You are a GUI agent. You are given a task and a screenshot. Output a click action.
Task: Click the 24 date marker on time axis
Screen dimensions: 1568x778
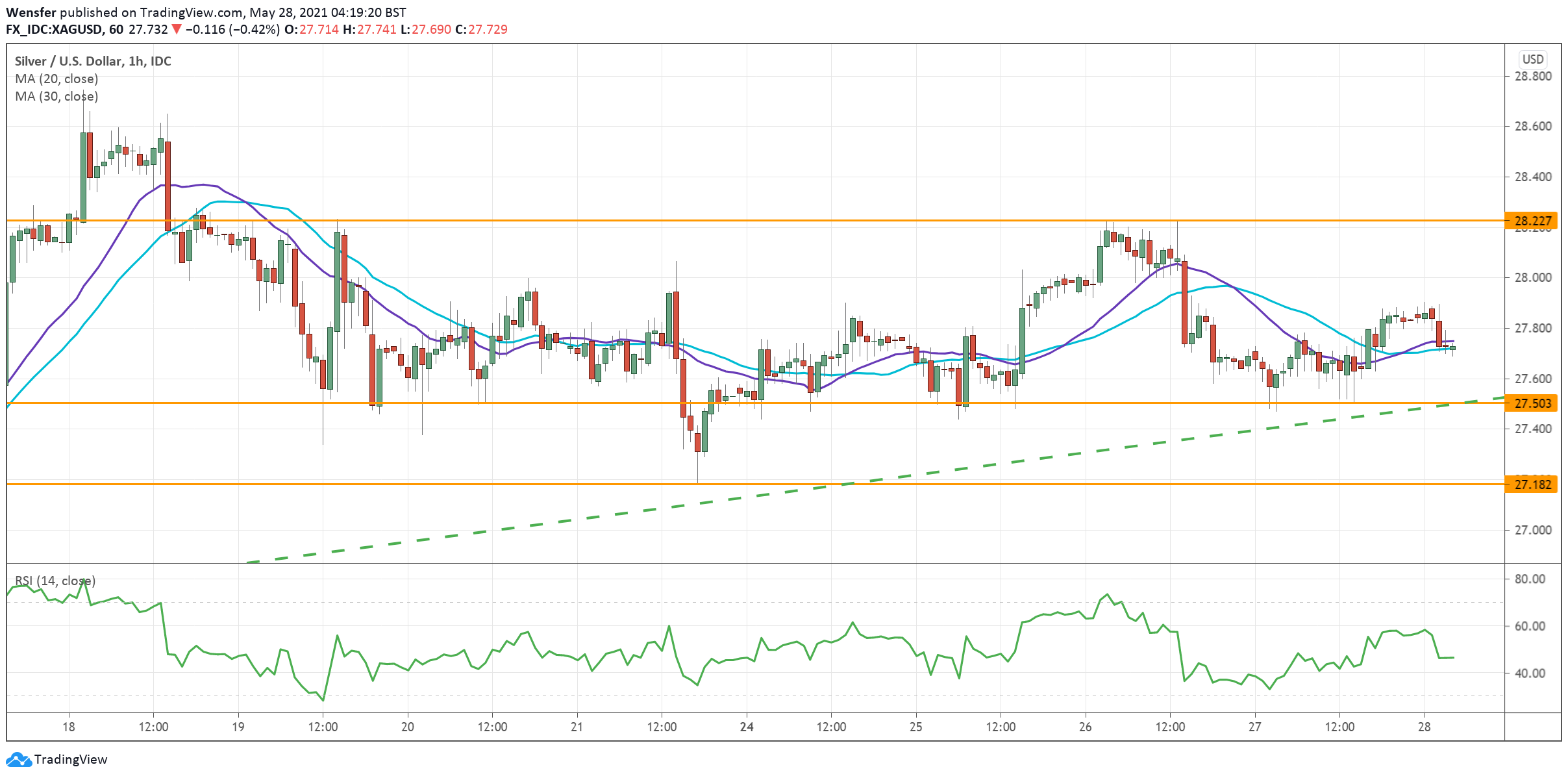tap(747, 727)
